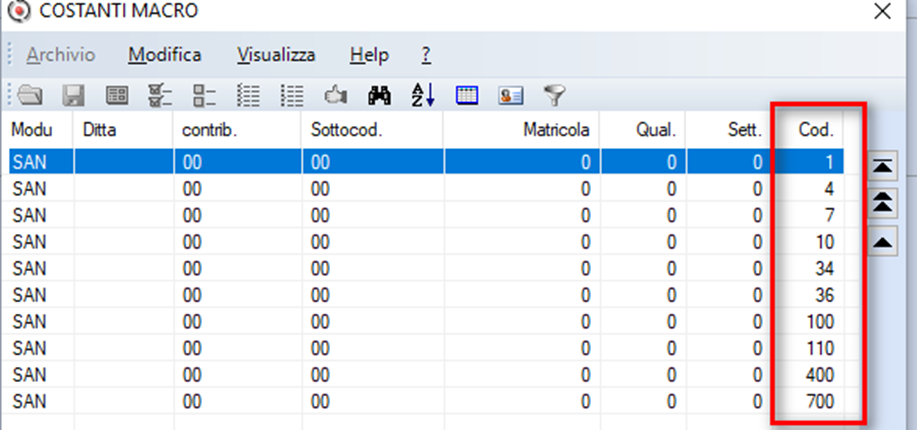Select the row with Cod. 100

point(426,321)
